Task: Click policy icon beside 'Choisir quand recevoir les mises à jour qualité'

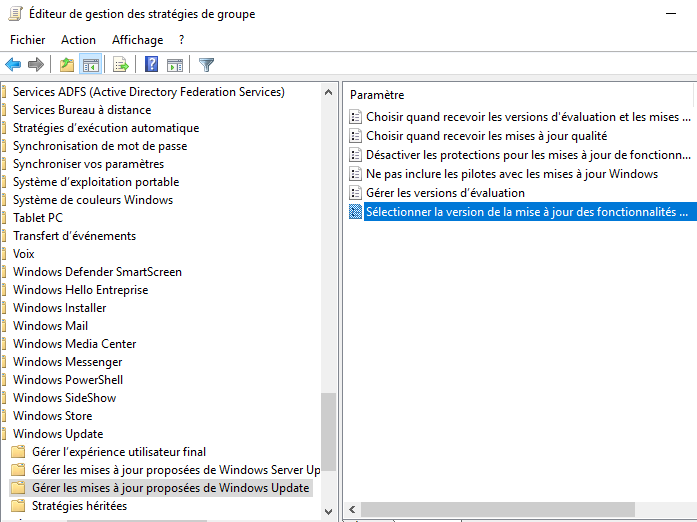Action: coord(355,136)
